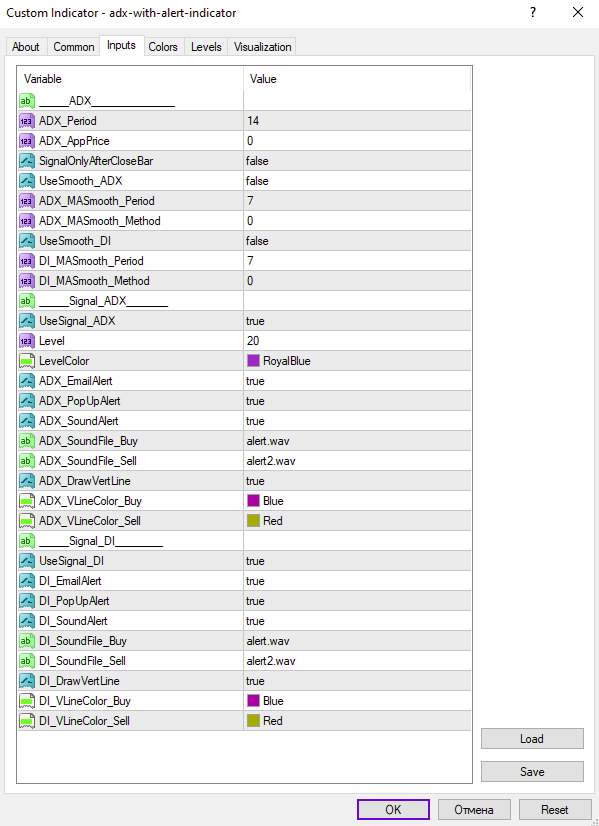
Task: Click the ADX_VLineColor_Buy color swatch
Action: pyautogui.click(x=253, y=500)
